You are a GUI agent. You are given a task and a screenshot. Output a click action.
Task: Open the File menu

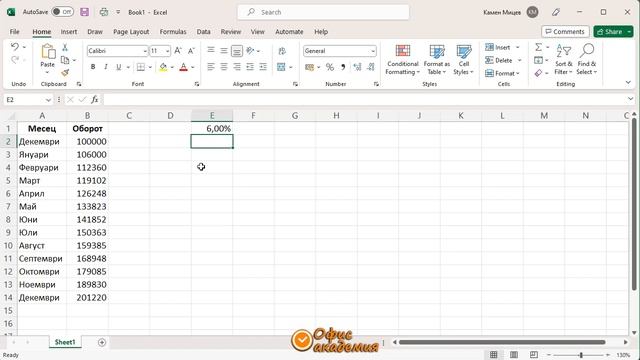click(x=14, y=31)
